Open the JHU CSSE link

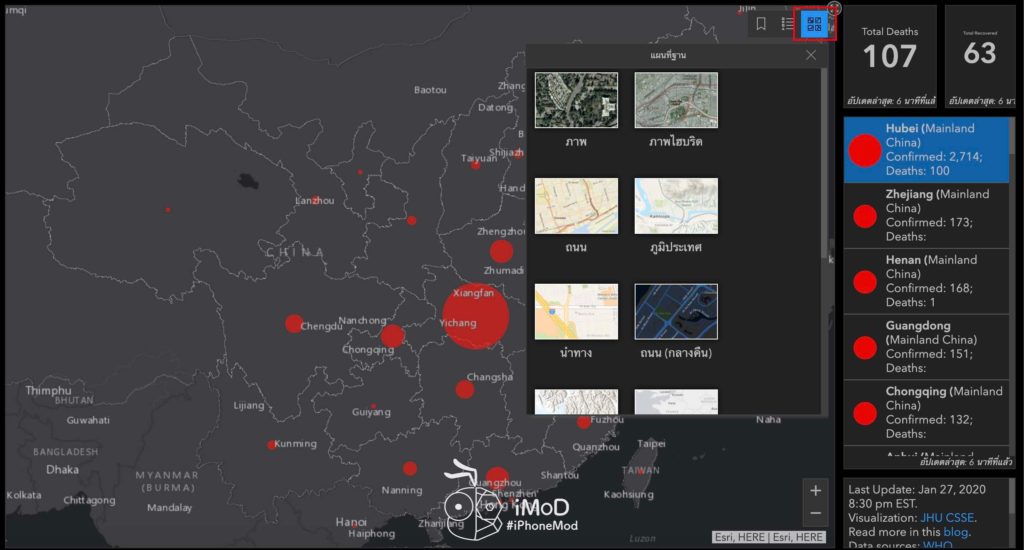947,518
